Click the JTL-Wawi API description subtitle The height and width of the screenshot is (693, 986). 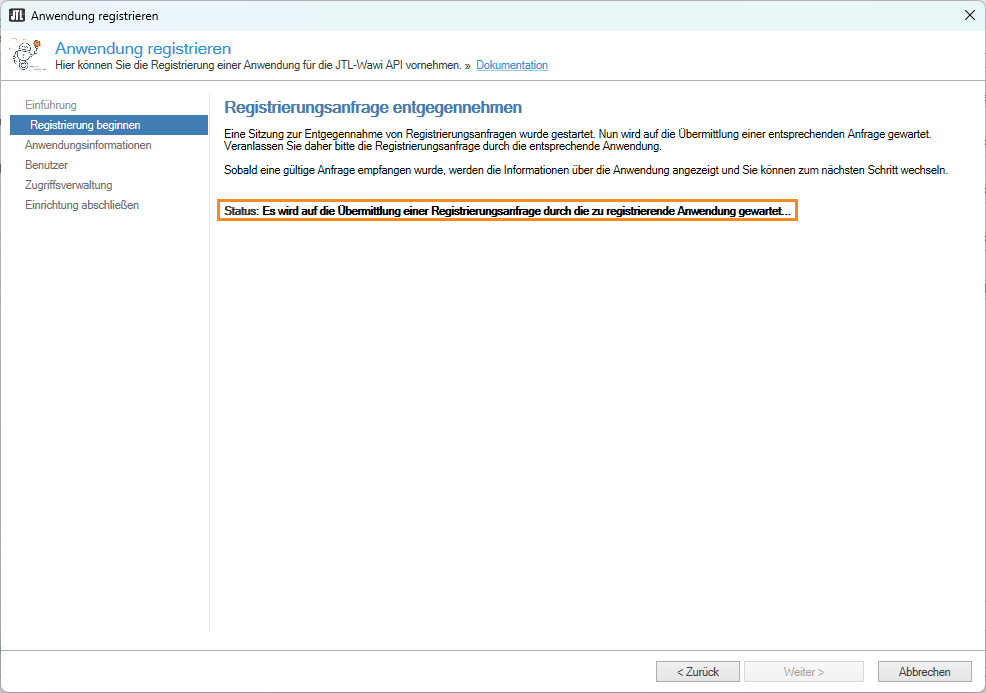coord(258,65)
